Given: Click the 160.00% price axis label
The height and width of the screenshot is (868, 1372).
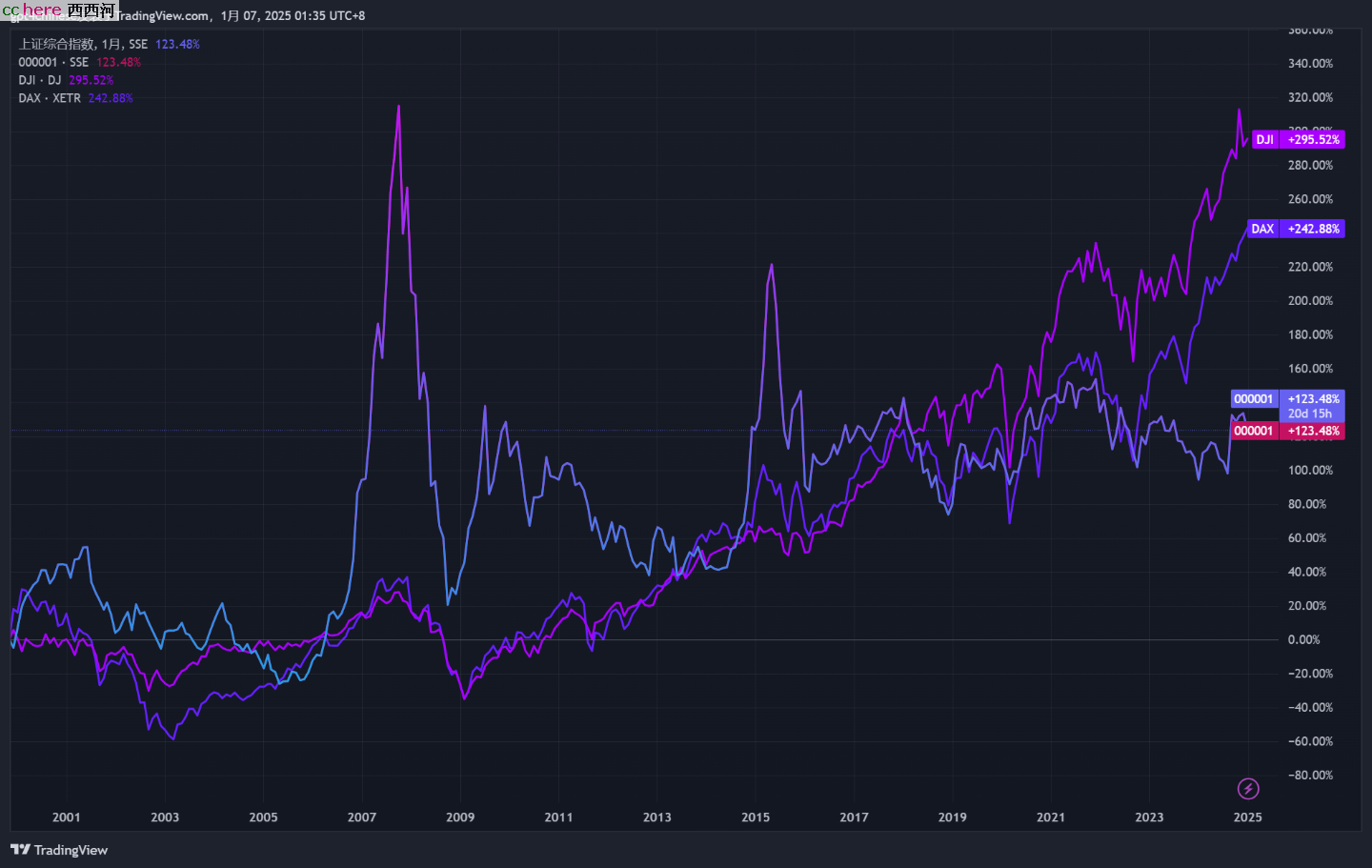Looking at the screenshot, I should [1310, 369].
